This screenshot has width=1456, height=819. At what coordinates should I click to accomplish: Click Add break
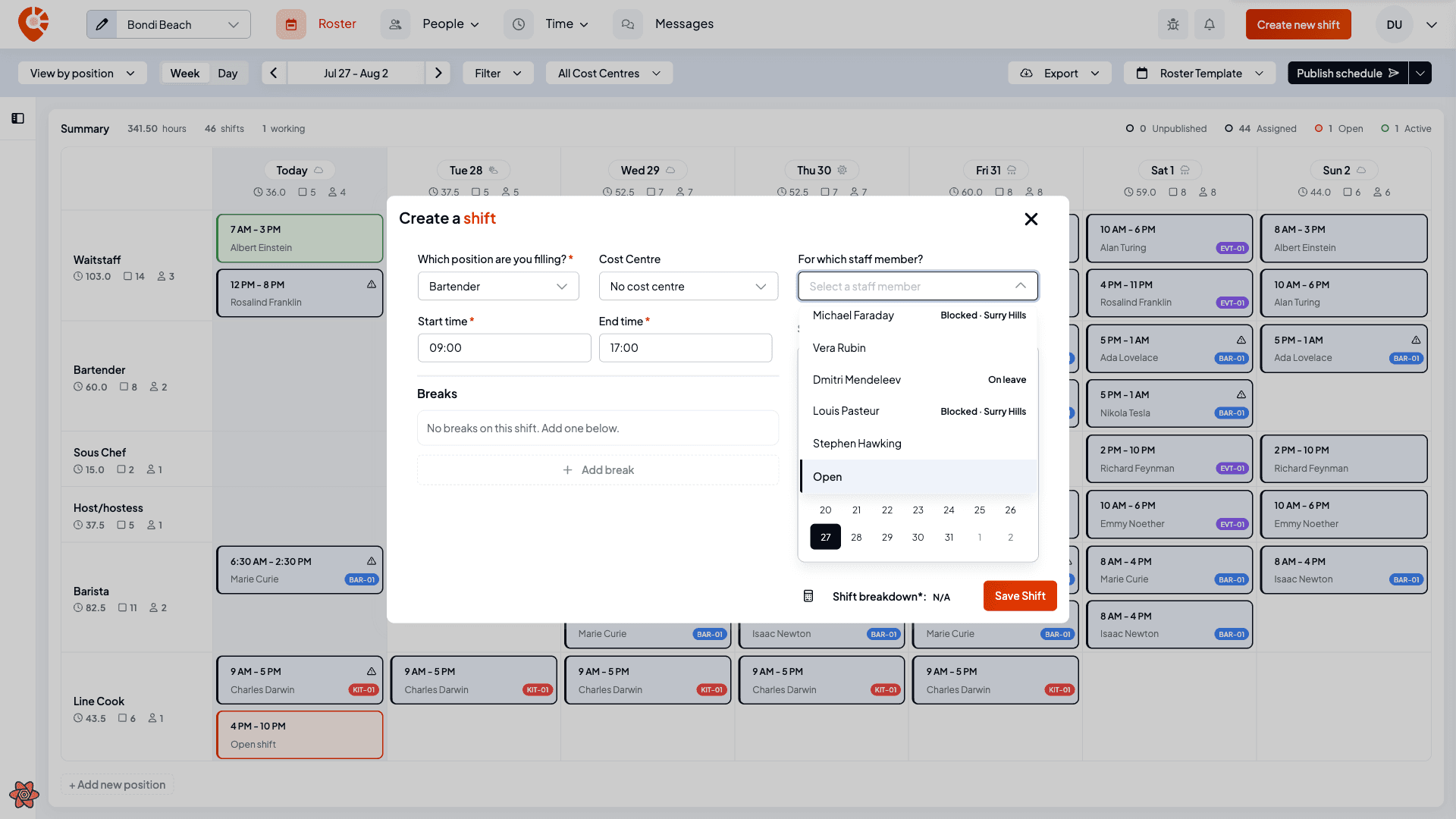pyautogui.click(x=598, y=470)
